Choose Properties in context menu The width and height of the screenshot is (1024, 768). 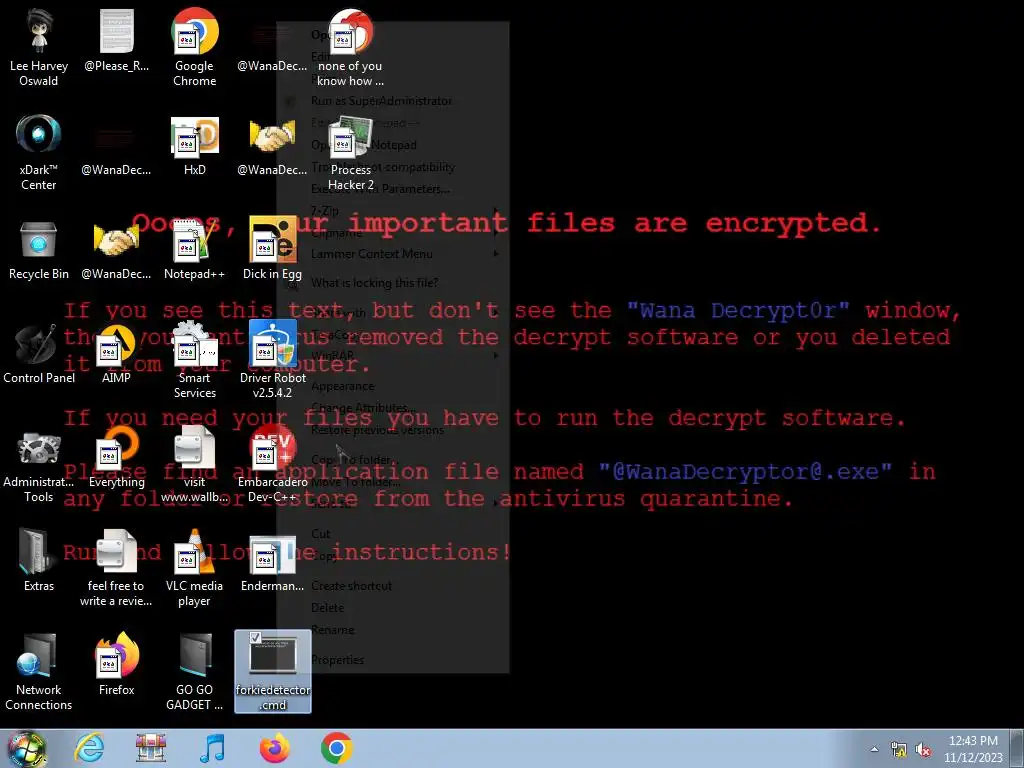coord(392,660)
